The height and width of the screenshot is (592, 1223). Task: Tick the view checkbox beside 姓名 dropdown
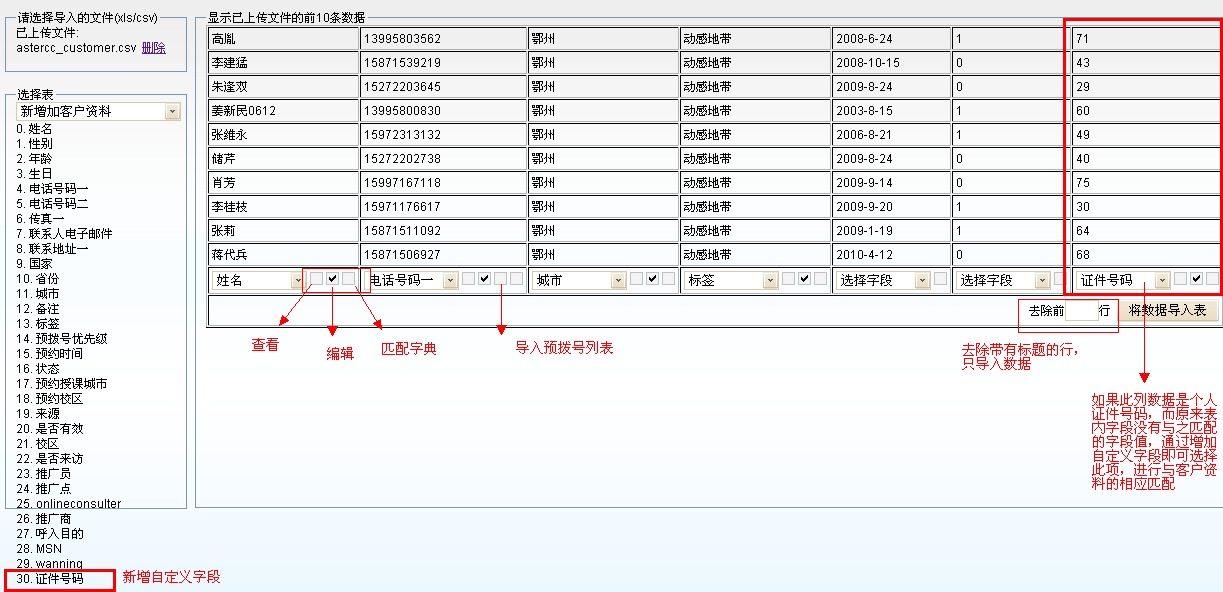316,279
